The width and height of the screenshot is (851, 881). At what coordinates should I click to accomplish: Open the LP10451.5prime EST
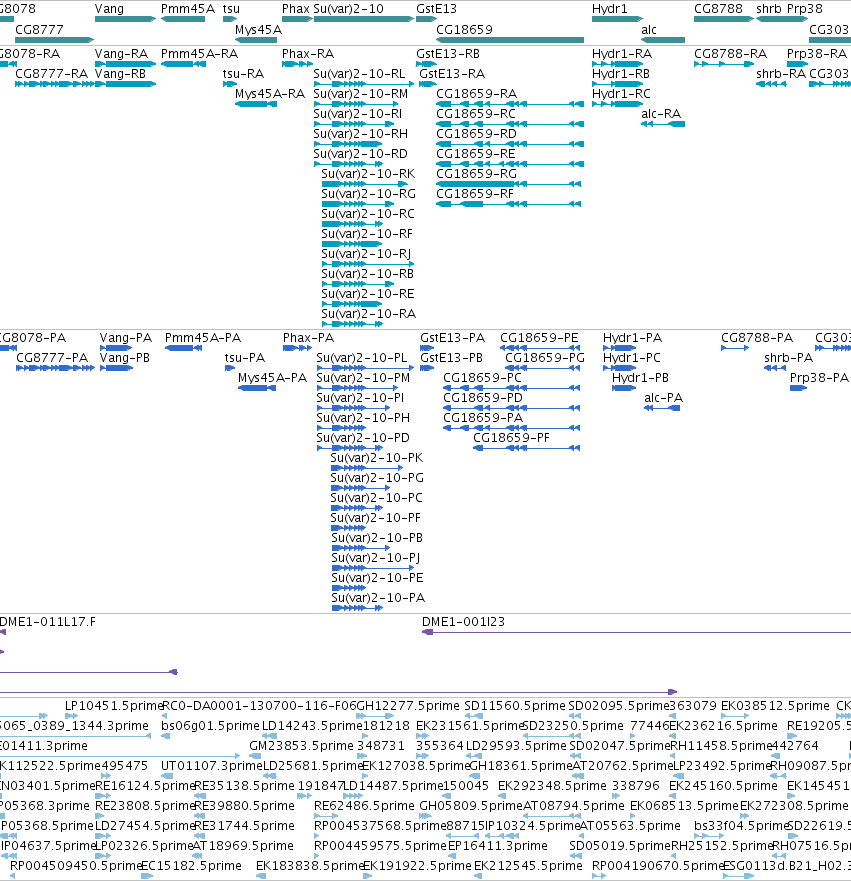[x=71, y=716]
